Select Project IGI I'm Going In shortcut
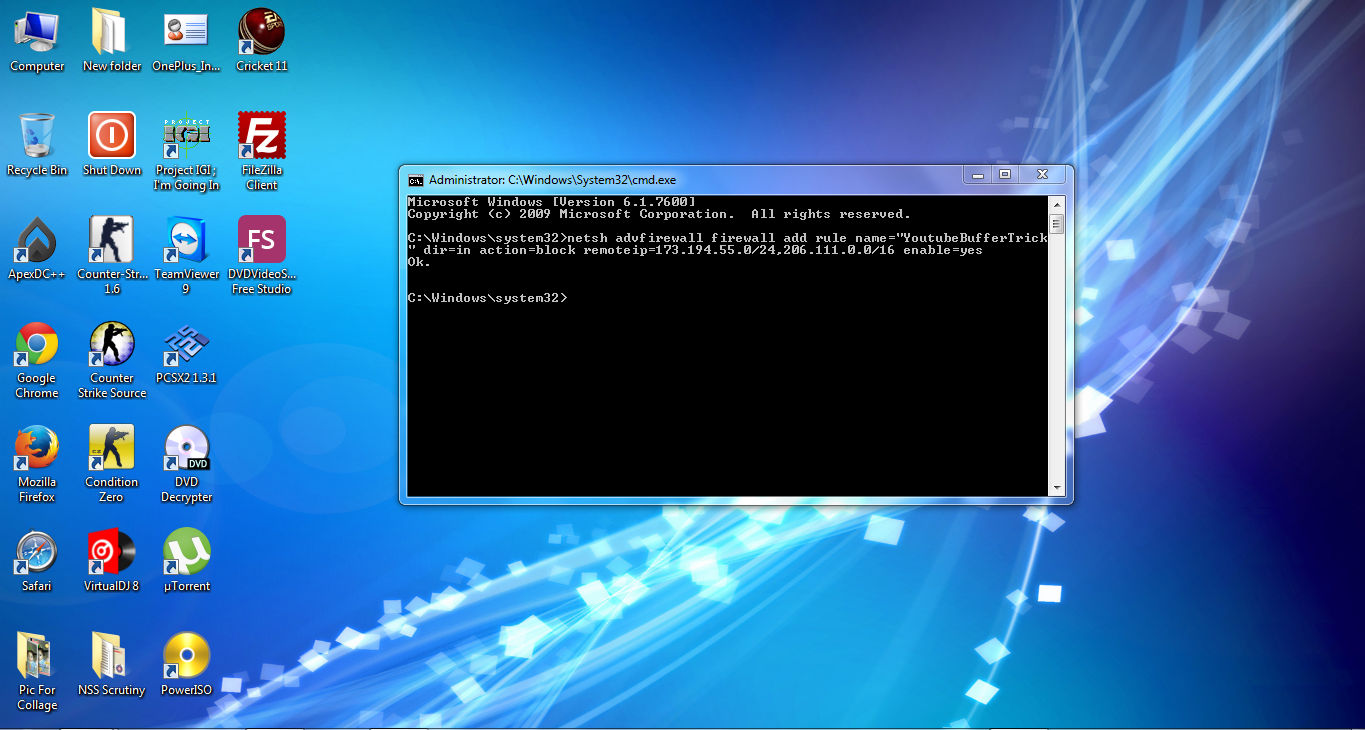Screen dimensions: 1365x730 186,152
